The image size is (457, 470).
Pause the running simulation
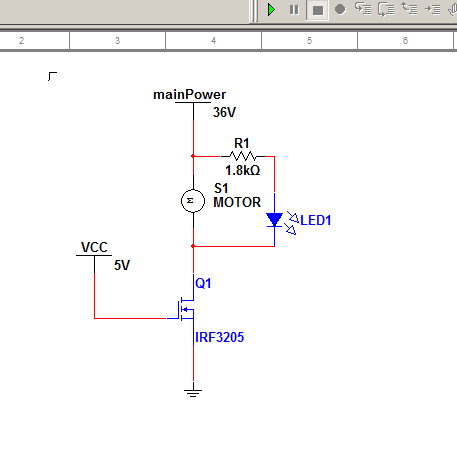[x=294, y=10]
